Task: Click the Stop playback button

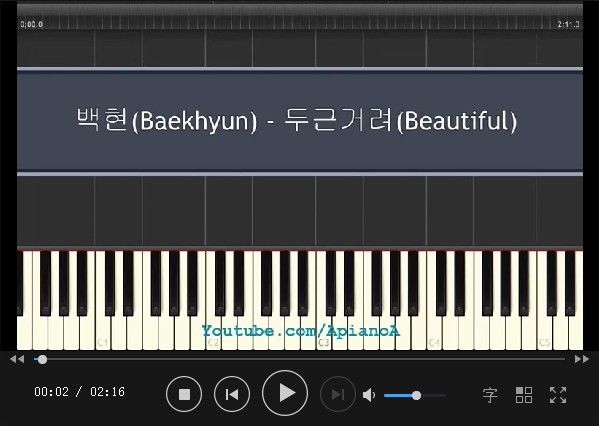Action: tap(184, 394)
